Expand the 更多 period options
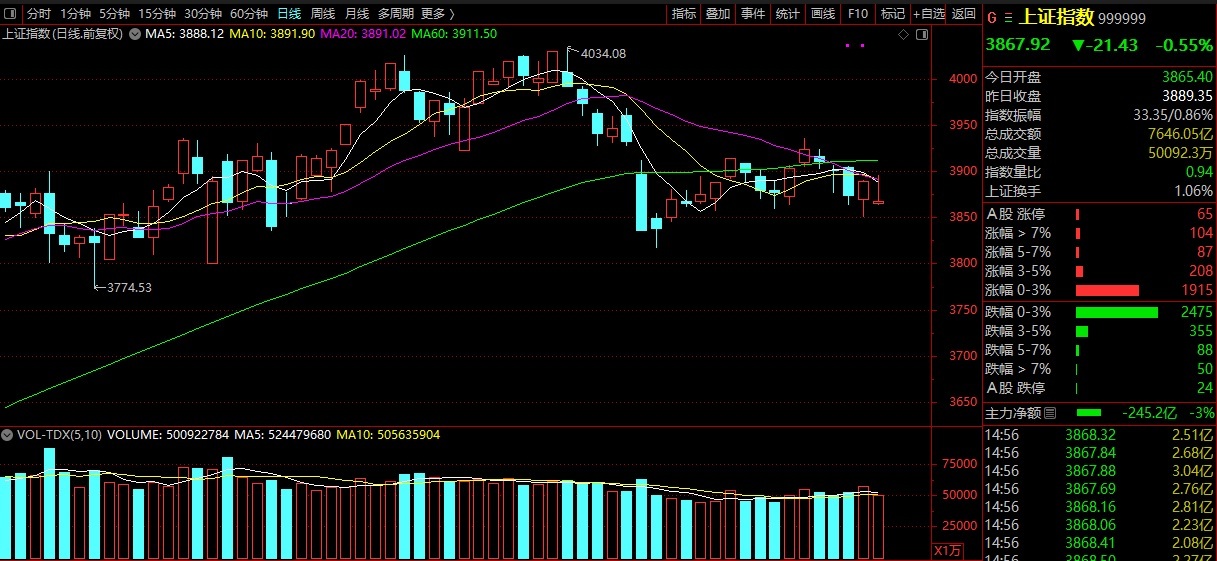Viewport: 1217px width, 561px height. tap(437, 14)
